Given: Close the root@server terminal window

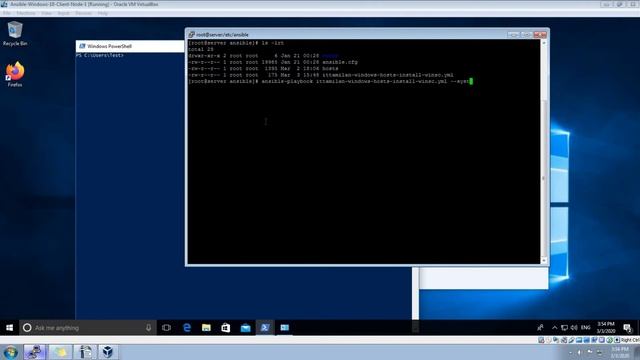Looking at the screenshot, I should click(540, 35).
